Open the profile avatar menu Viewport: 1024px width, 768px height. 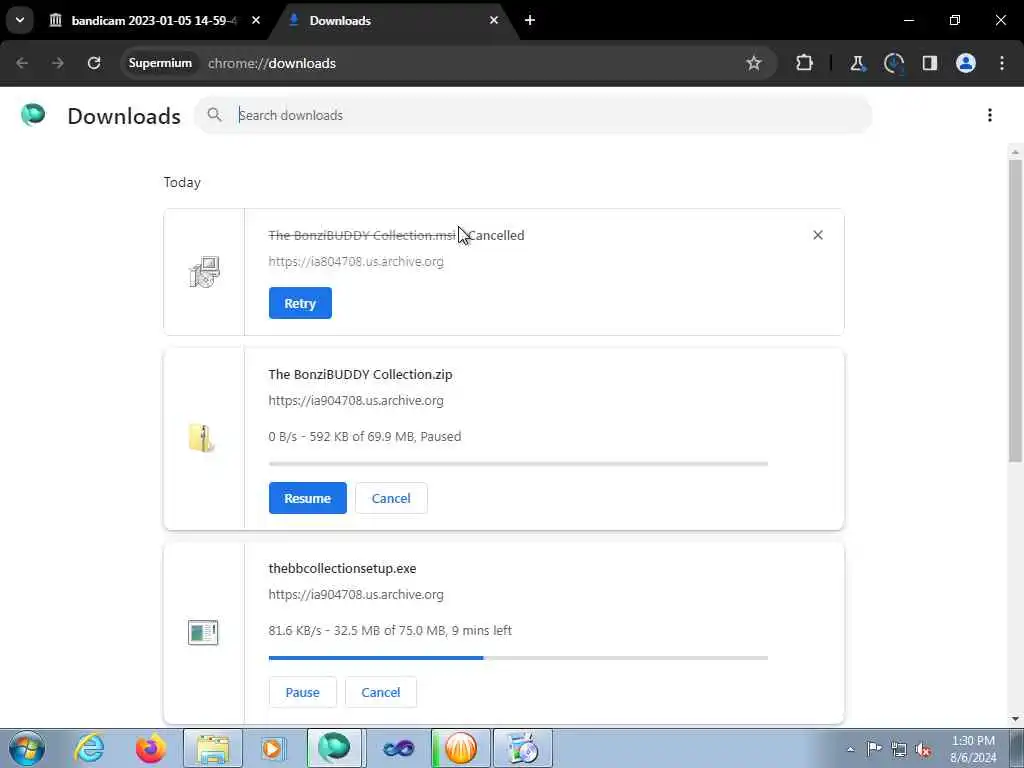[x=966, y=63]
